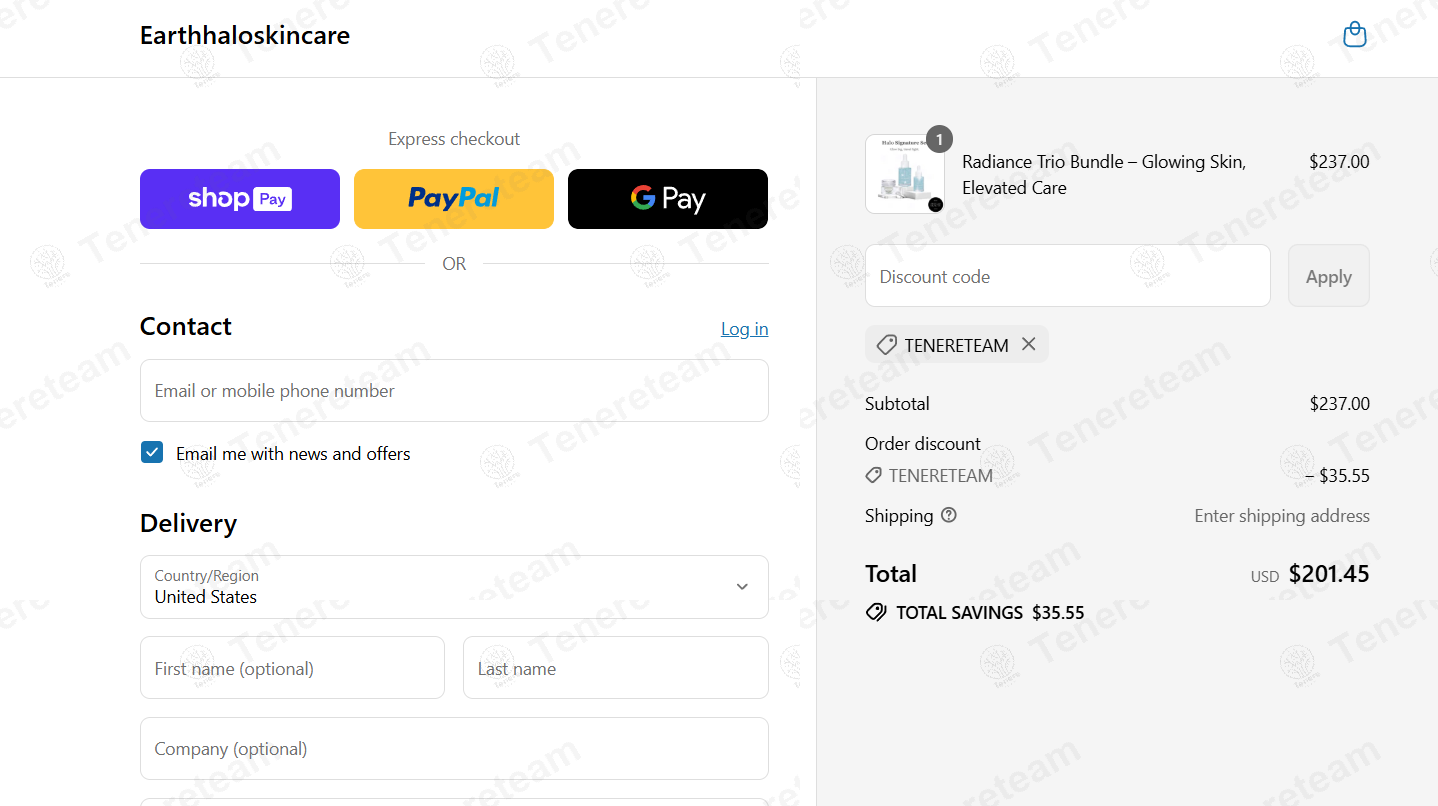1438x806 pixels.
Task: Select the Last name field
Action: [615, 668]
